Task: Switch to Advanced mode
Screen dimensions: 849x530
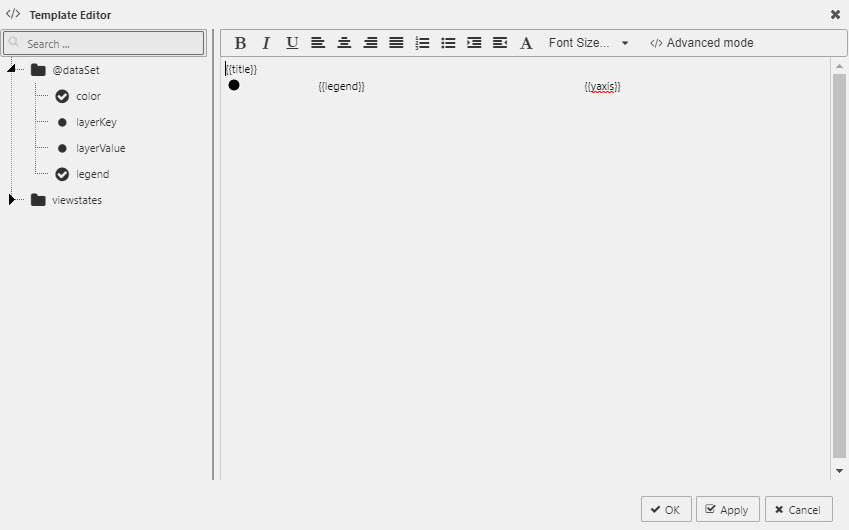Action: pyautogui.click(x=701, y=43)
